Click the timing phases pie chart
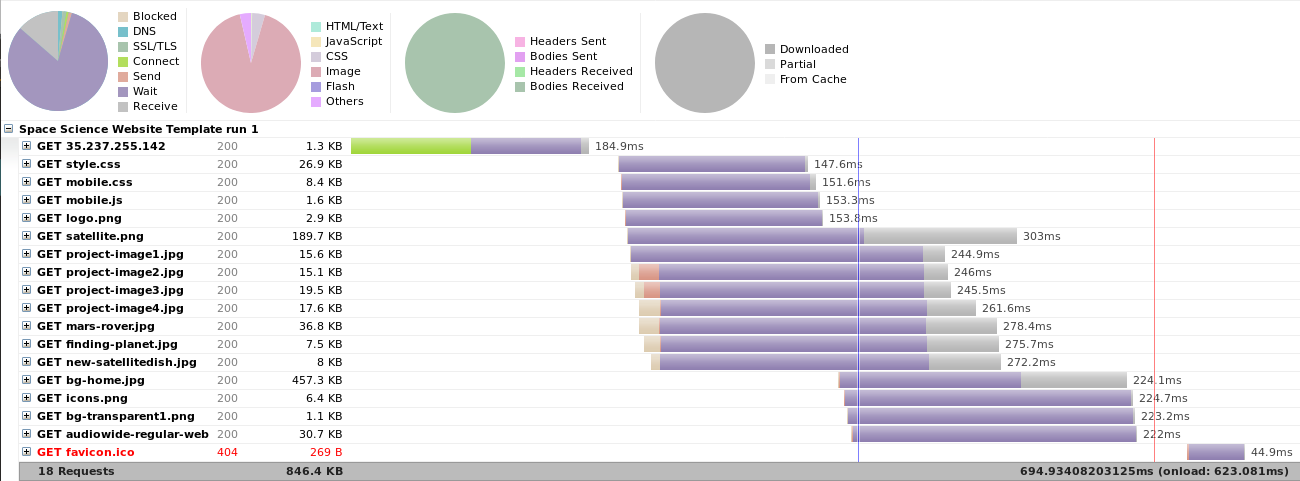The height and width of the screenshot is (481, 1300). (58, 61)
